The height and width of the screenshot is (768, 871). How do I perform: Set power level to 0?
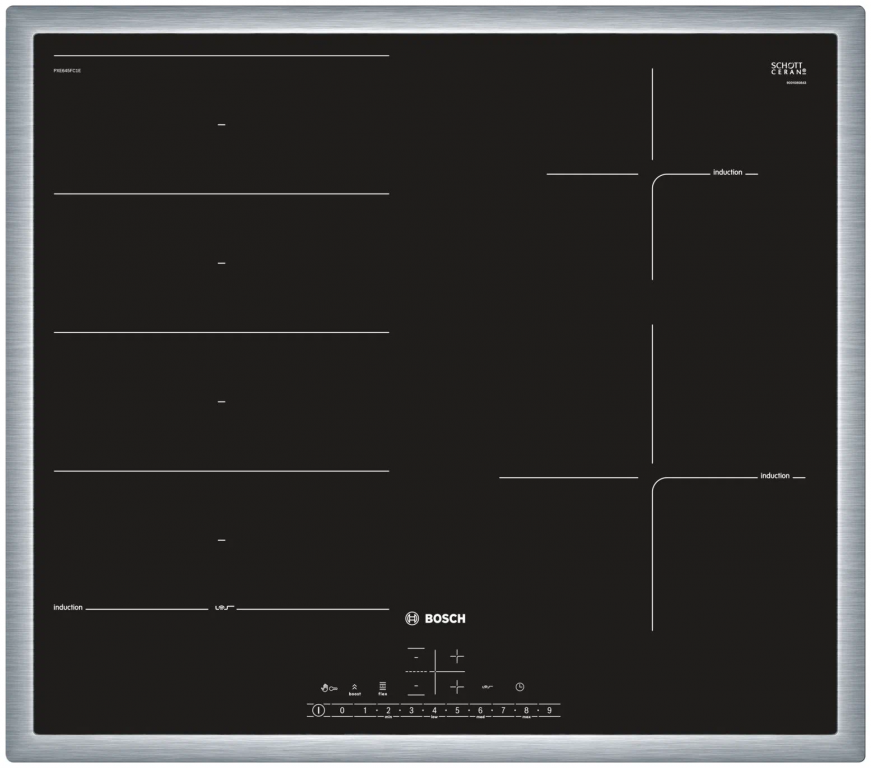click(342, 710)
